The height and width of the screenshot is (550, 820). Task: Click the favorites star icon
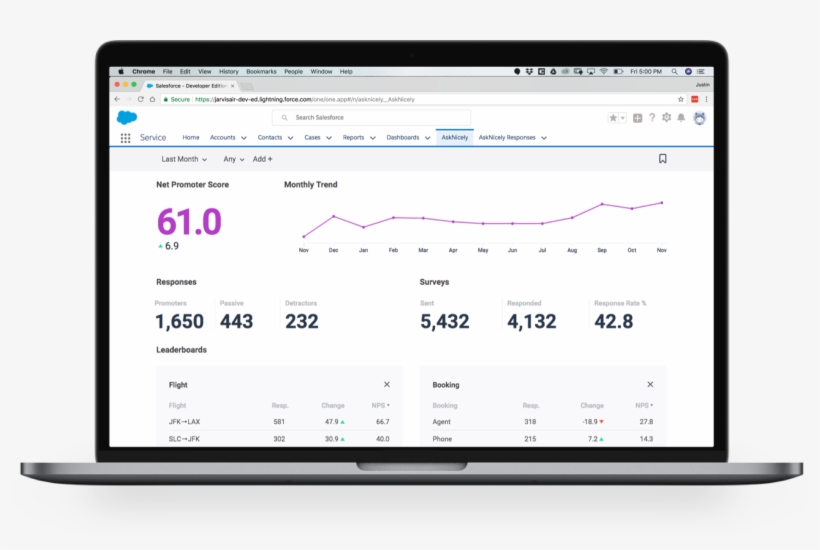click(613, 118)
